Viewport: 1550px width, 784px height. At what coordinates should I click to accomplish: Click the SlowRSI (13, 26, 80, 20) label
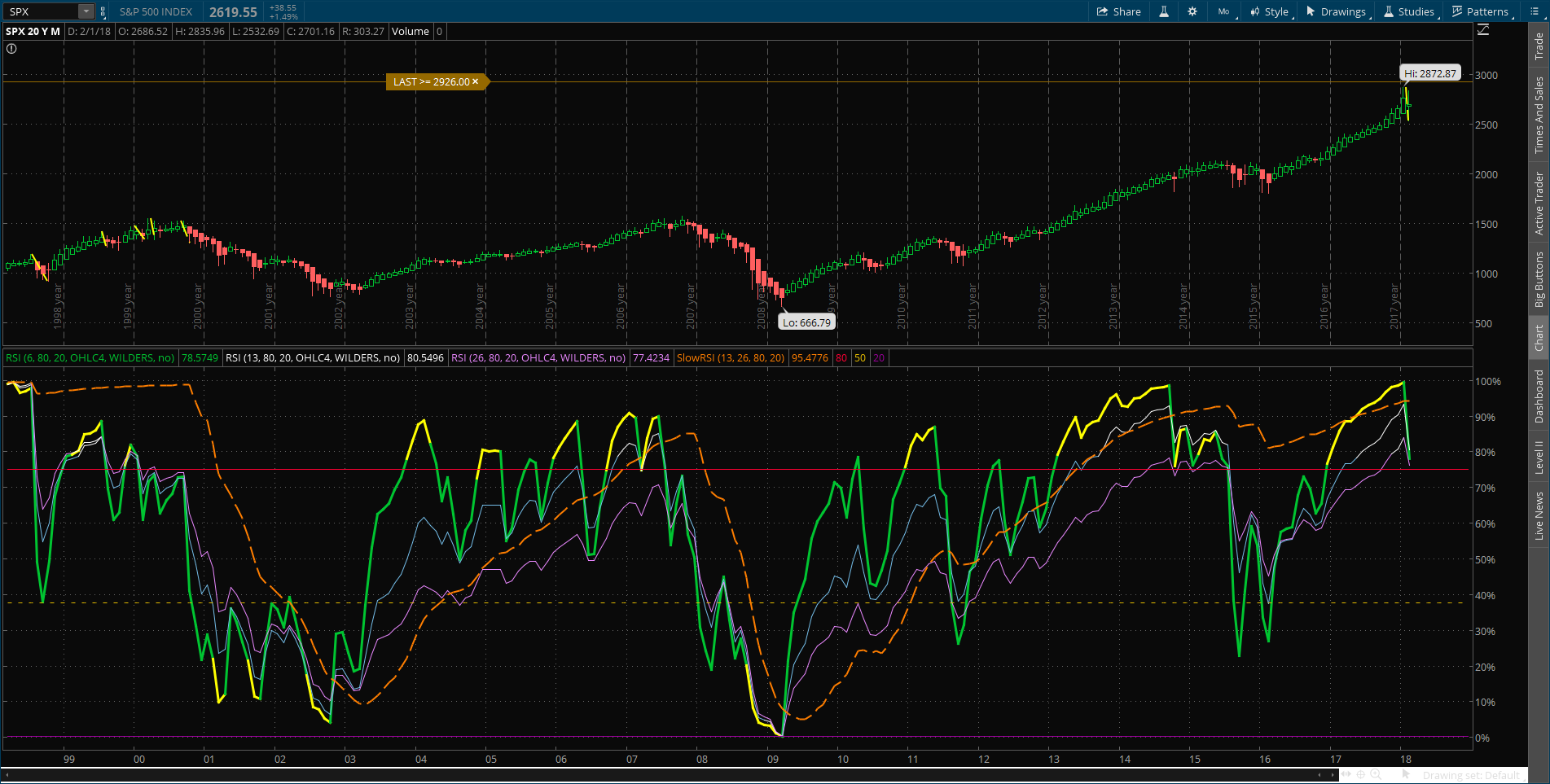click(x=731, y=357)
